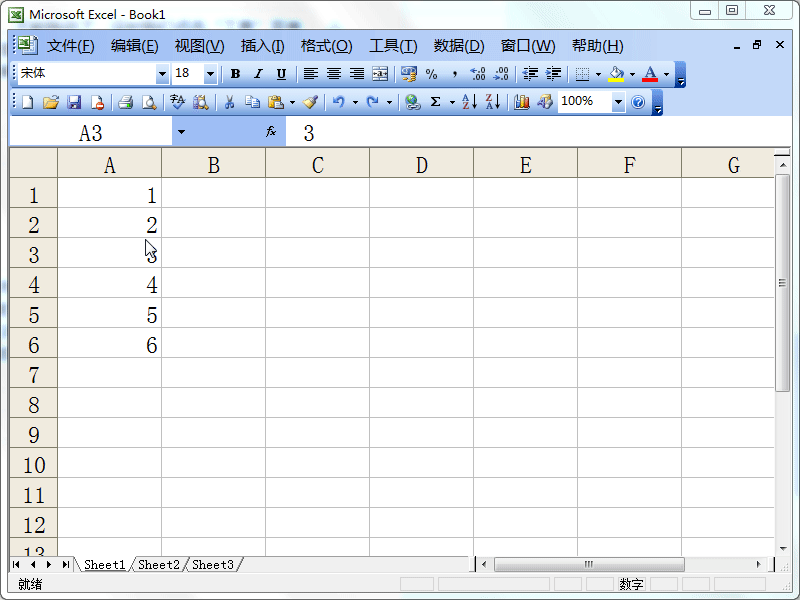Apply comma style format

point(455,74)
